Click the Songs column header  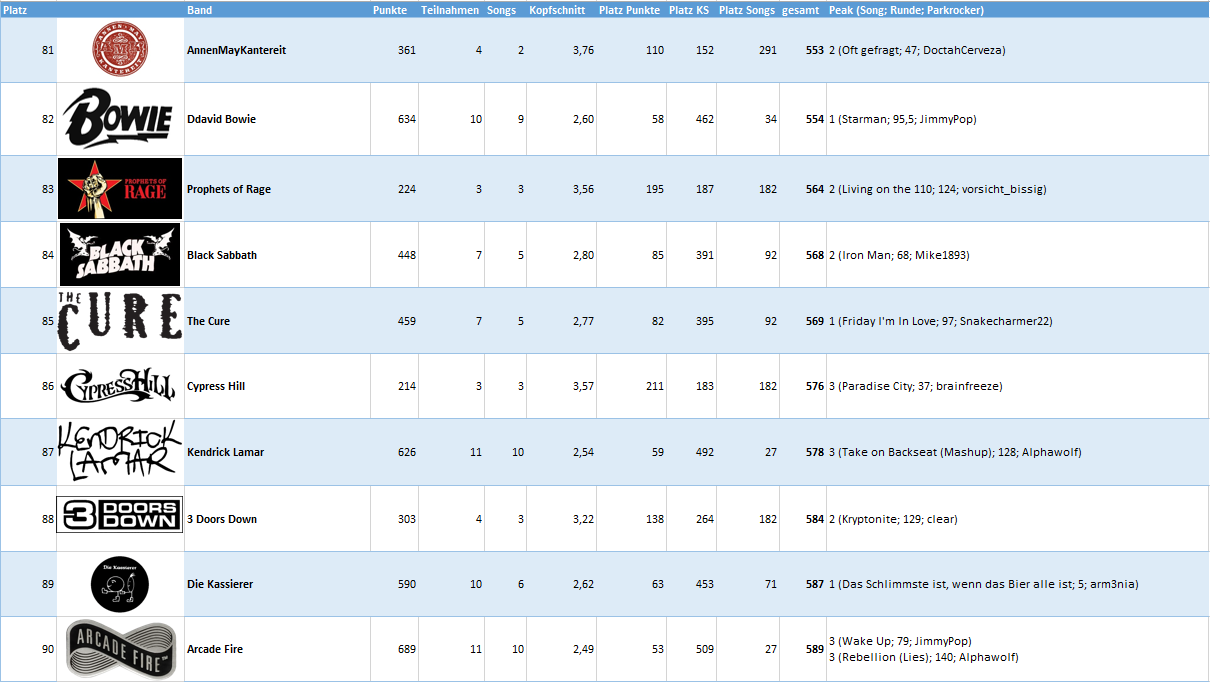click(501, 10)
